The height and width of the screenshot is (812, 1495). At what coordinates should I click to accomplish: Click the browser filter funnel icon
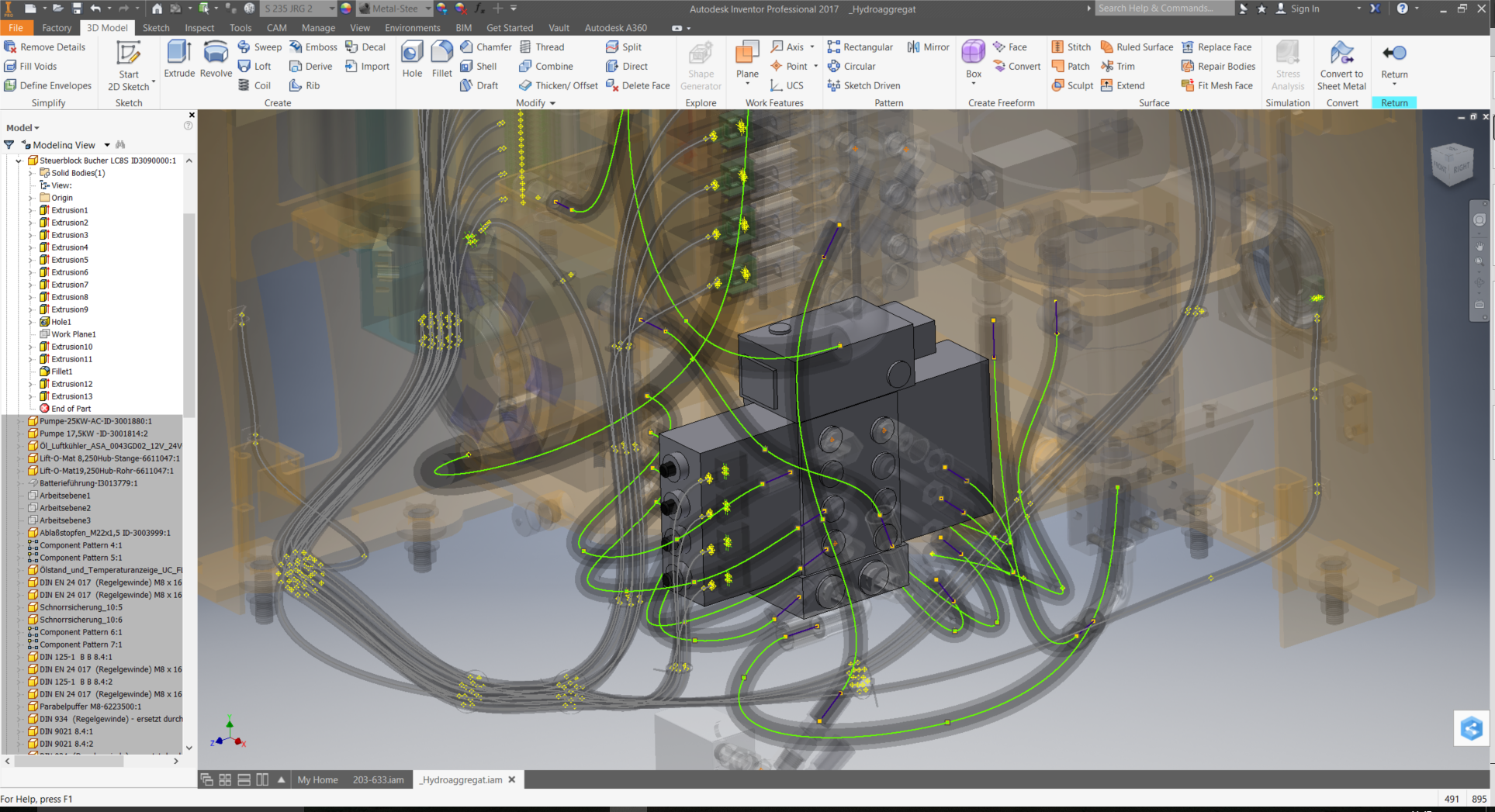click(x=9, y=145)
